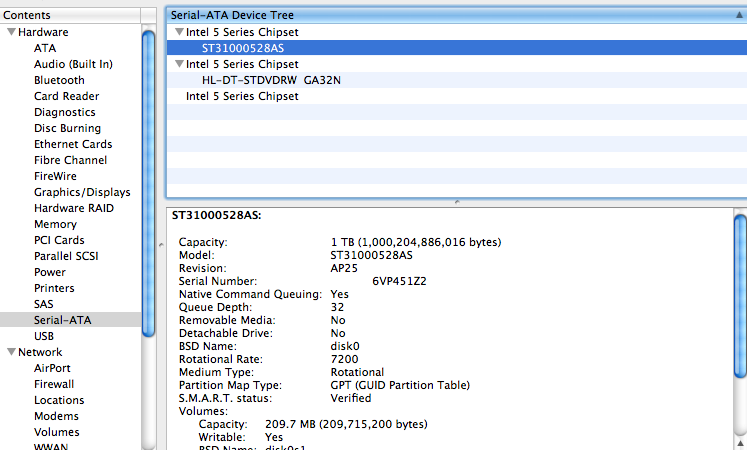Click the Medium Type value Rotational

pyautogui.click(x=357, y=372)
